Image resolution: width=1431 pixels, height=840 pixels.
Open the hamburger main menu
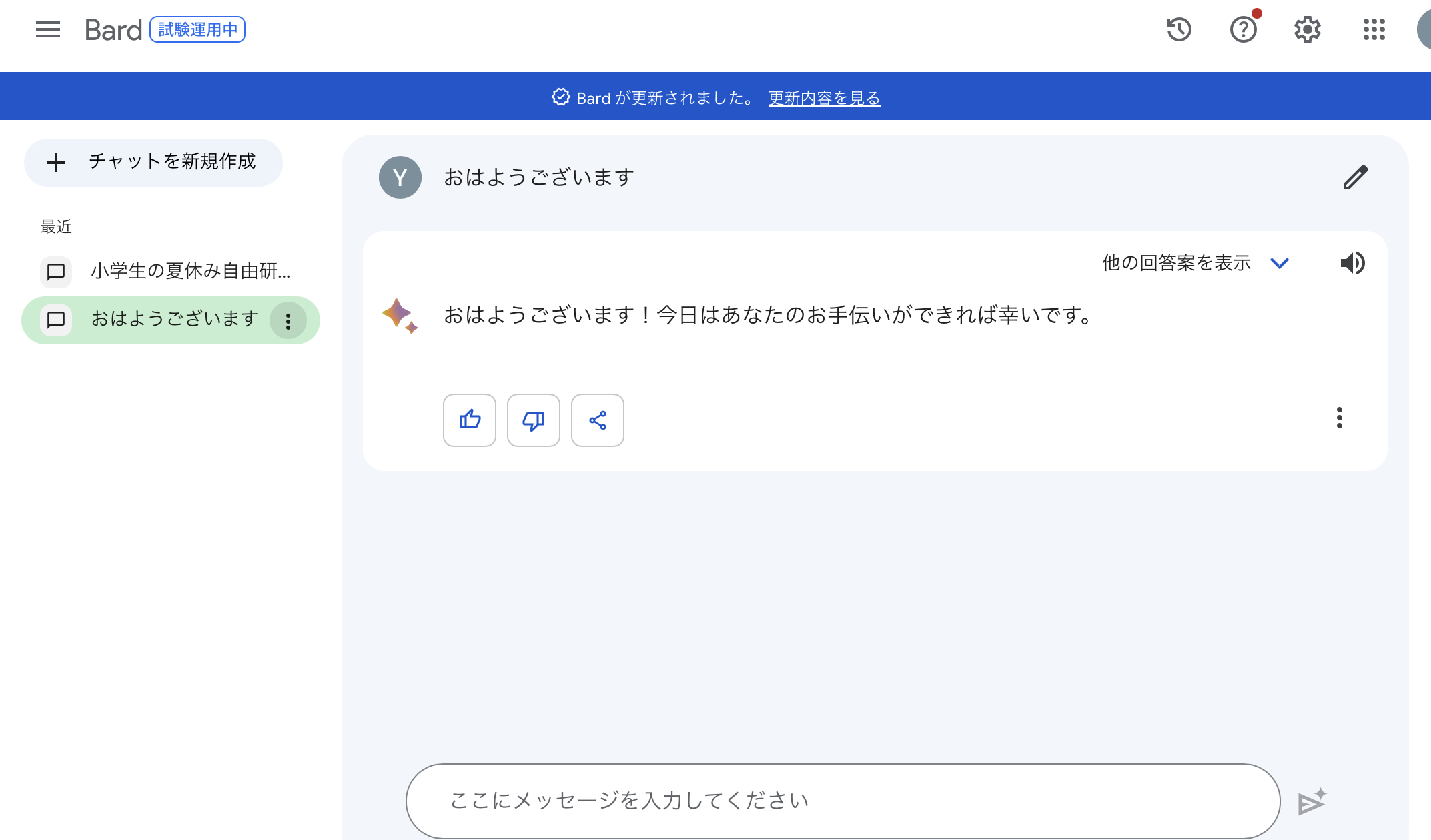point(47,29)
